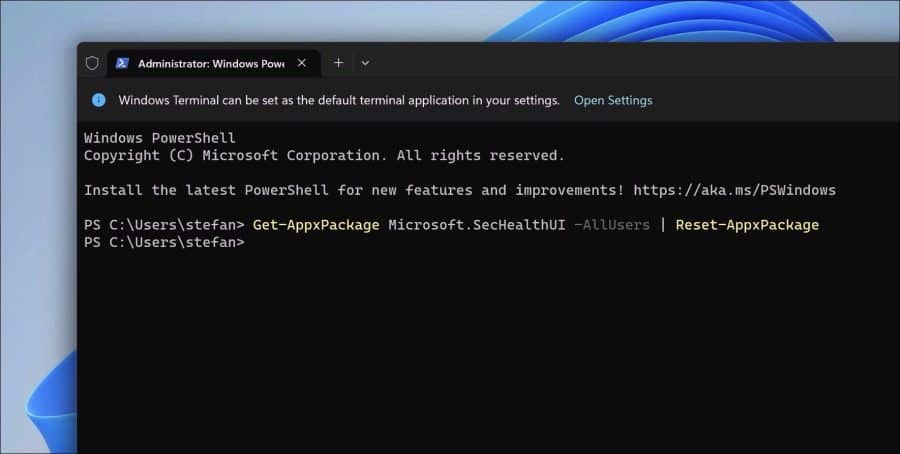Click the PowerShell icon on the tab
Viewport: 900px width, 454px height.
(x=122, y=63)
